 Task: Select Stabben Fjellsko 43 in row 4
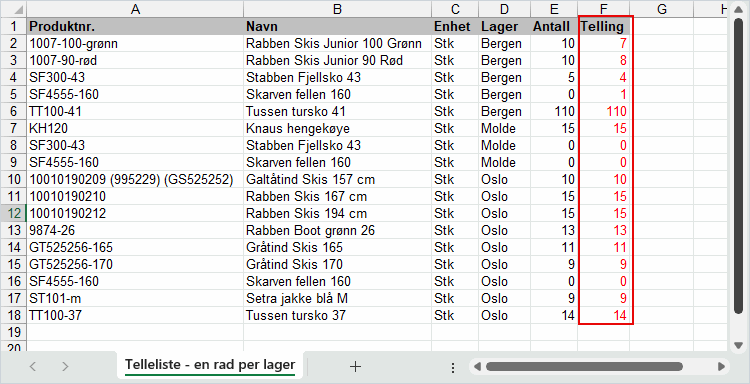(x=338, y=77)
